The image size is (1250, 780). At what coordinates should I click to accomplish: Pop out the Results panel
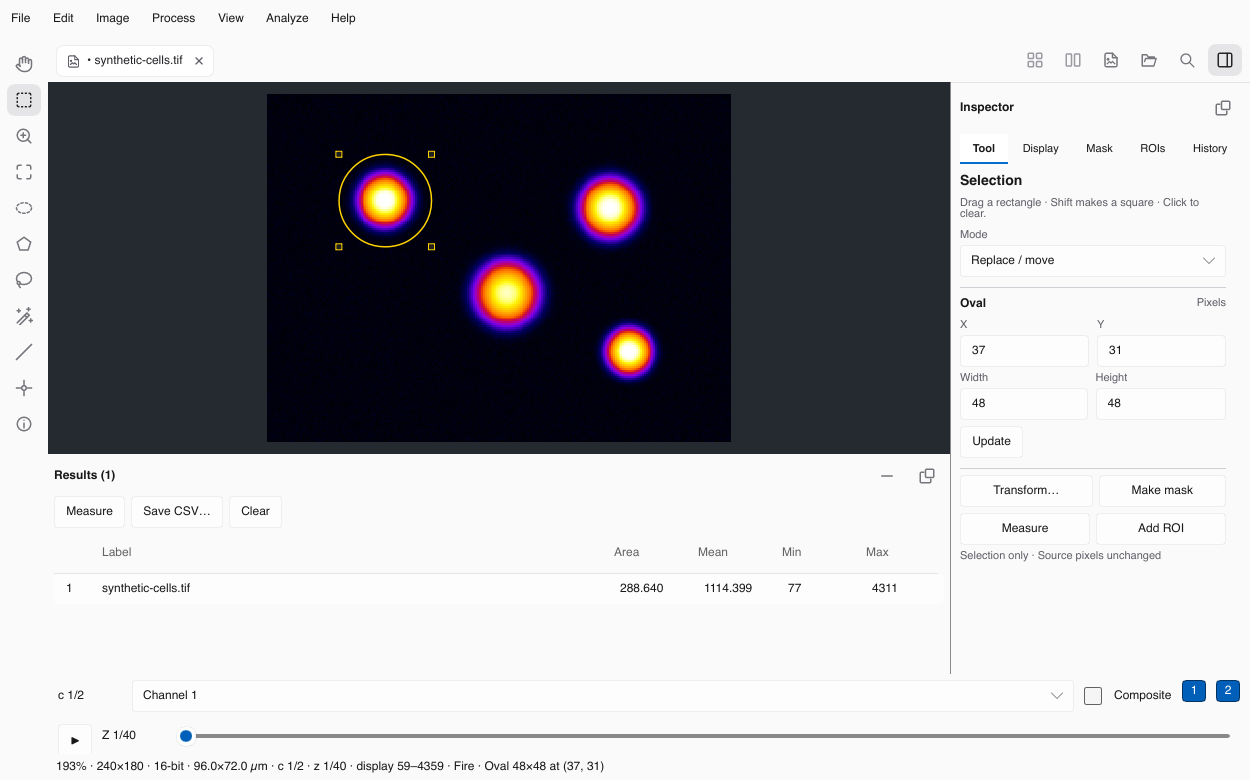click(x=927, y=476)
